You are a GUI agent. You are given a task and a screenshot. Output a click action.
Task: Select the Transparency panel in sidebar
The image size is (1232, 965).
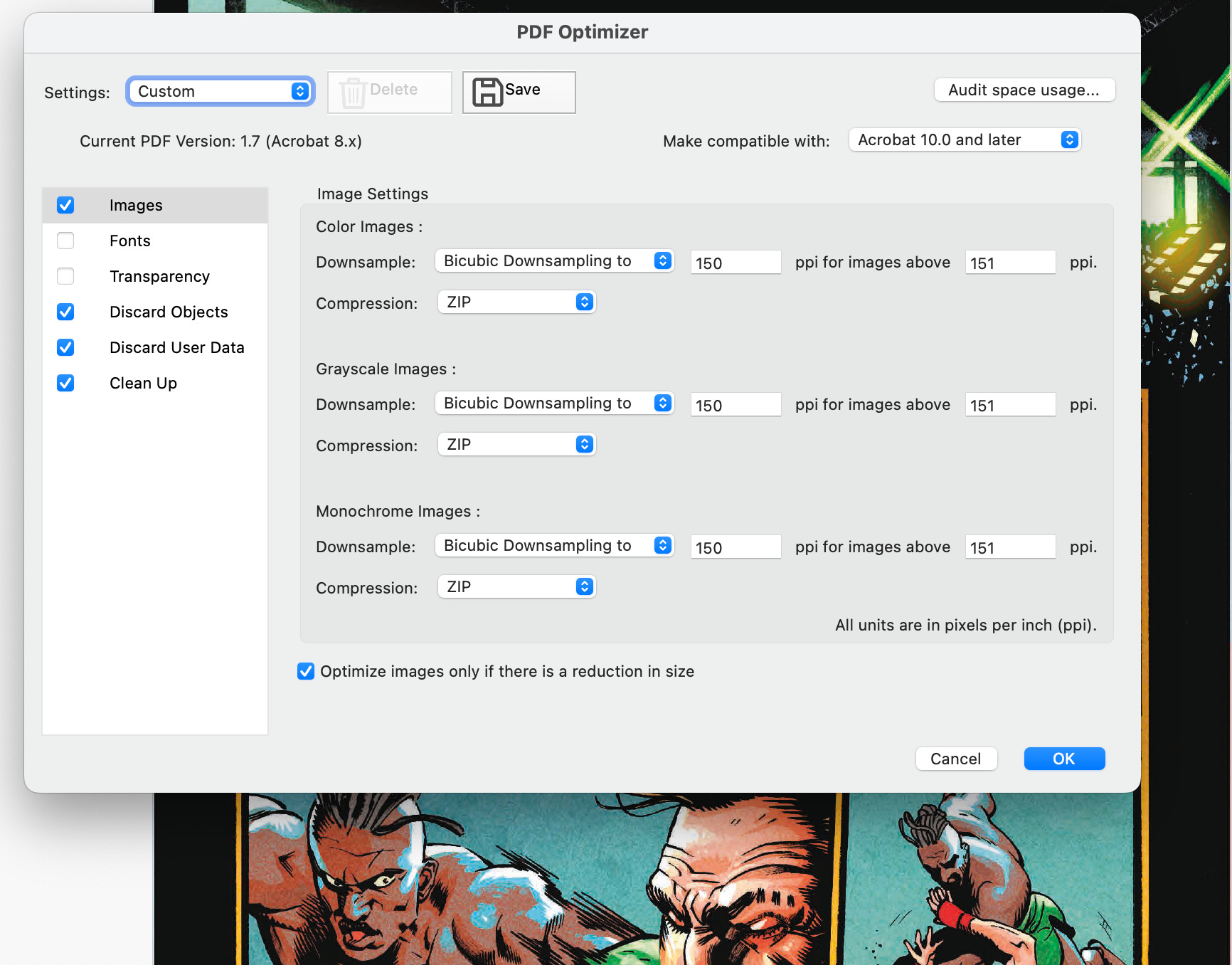(x=155, y=276)
